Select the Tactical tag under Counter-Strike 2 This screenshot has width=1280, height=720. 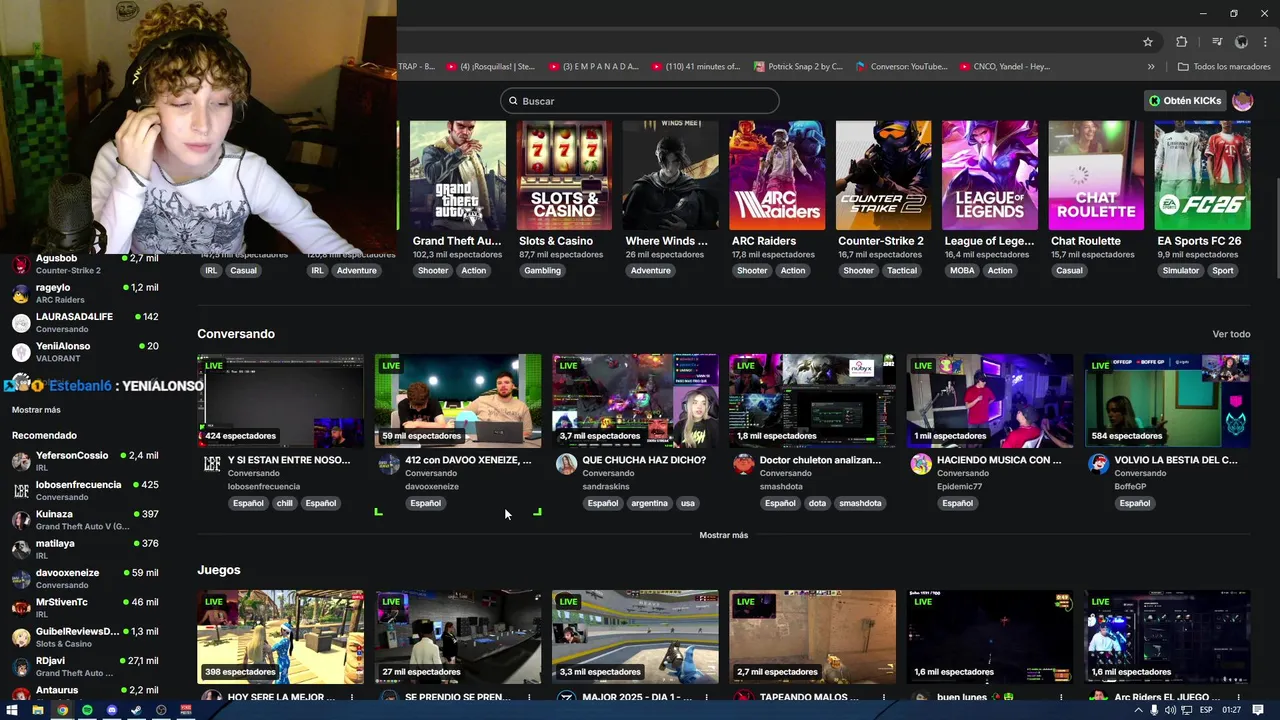901,270
